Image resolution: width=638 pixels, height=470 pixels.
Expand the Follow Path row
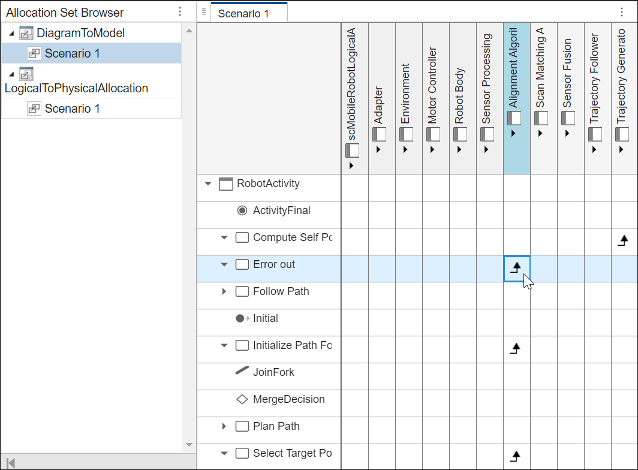[224, 292]
